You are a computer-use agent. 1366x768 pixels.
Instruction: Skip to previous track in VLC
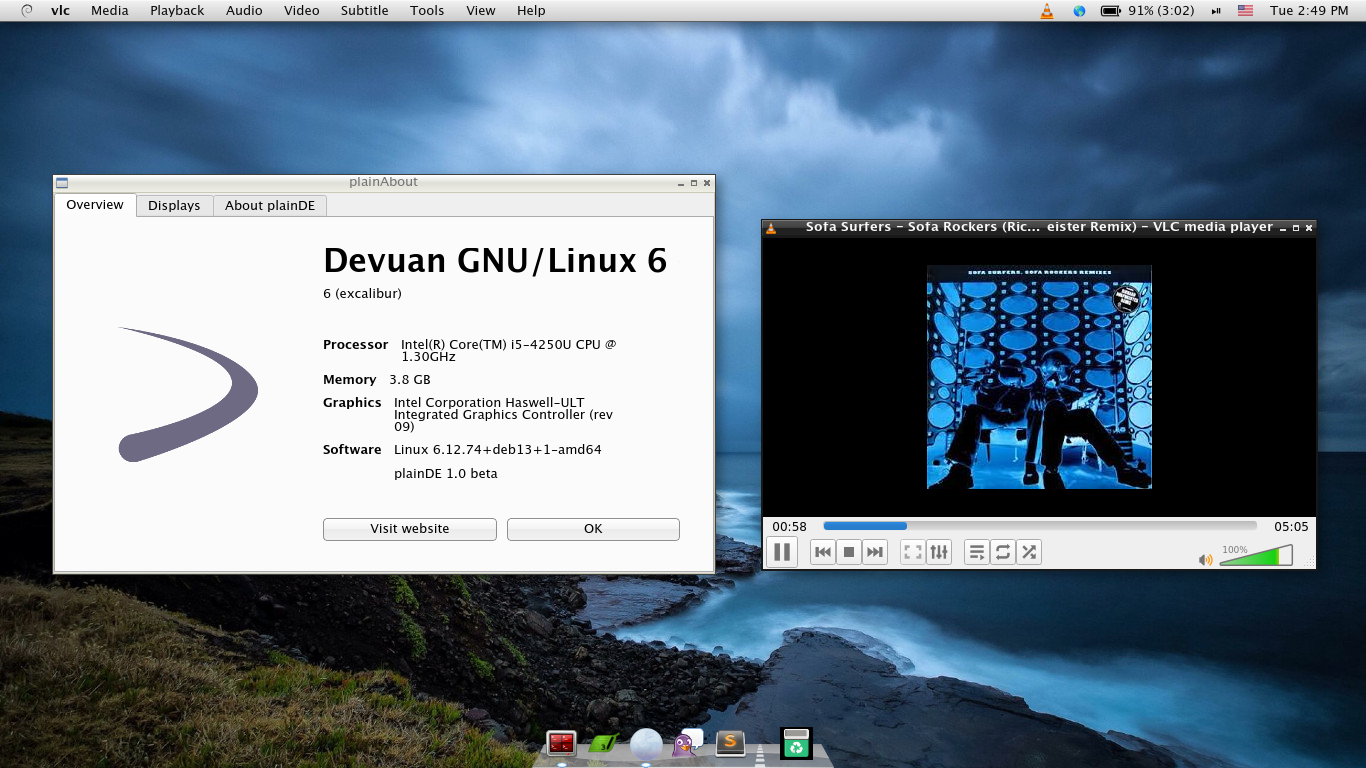coord(823,552)
